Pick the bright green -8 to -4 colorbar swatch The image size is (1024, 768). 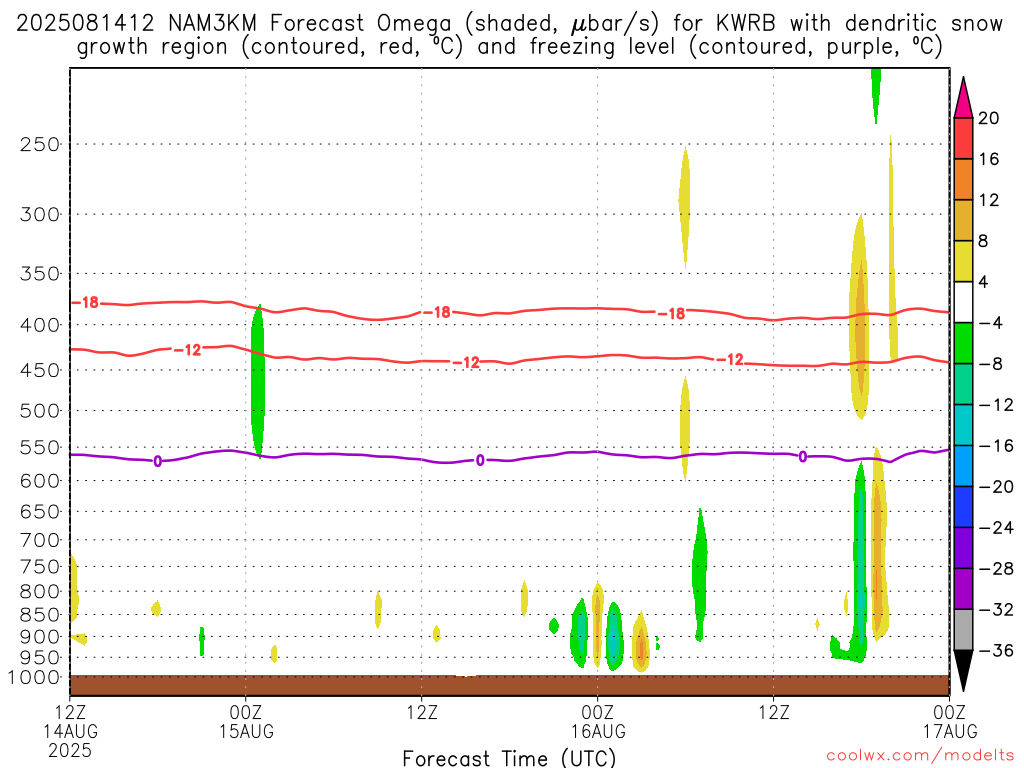click(x=963, y=344)
